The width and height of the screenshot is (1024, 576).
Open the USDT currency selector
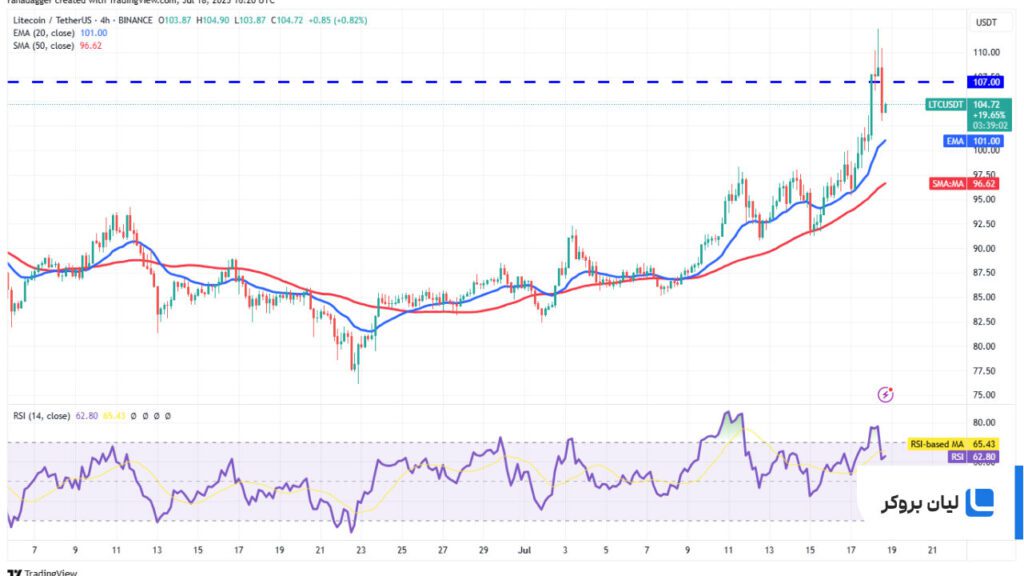986,23
